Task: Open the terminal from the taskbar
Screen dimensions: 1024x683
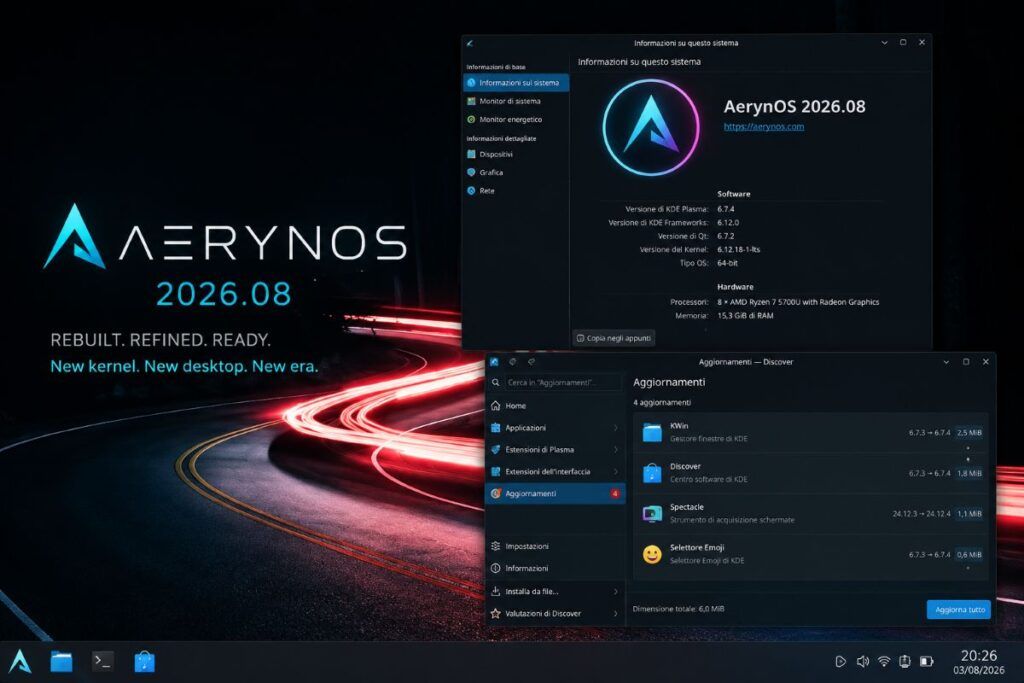Action: tap(103, 661)
